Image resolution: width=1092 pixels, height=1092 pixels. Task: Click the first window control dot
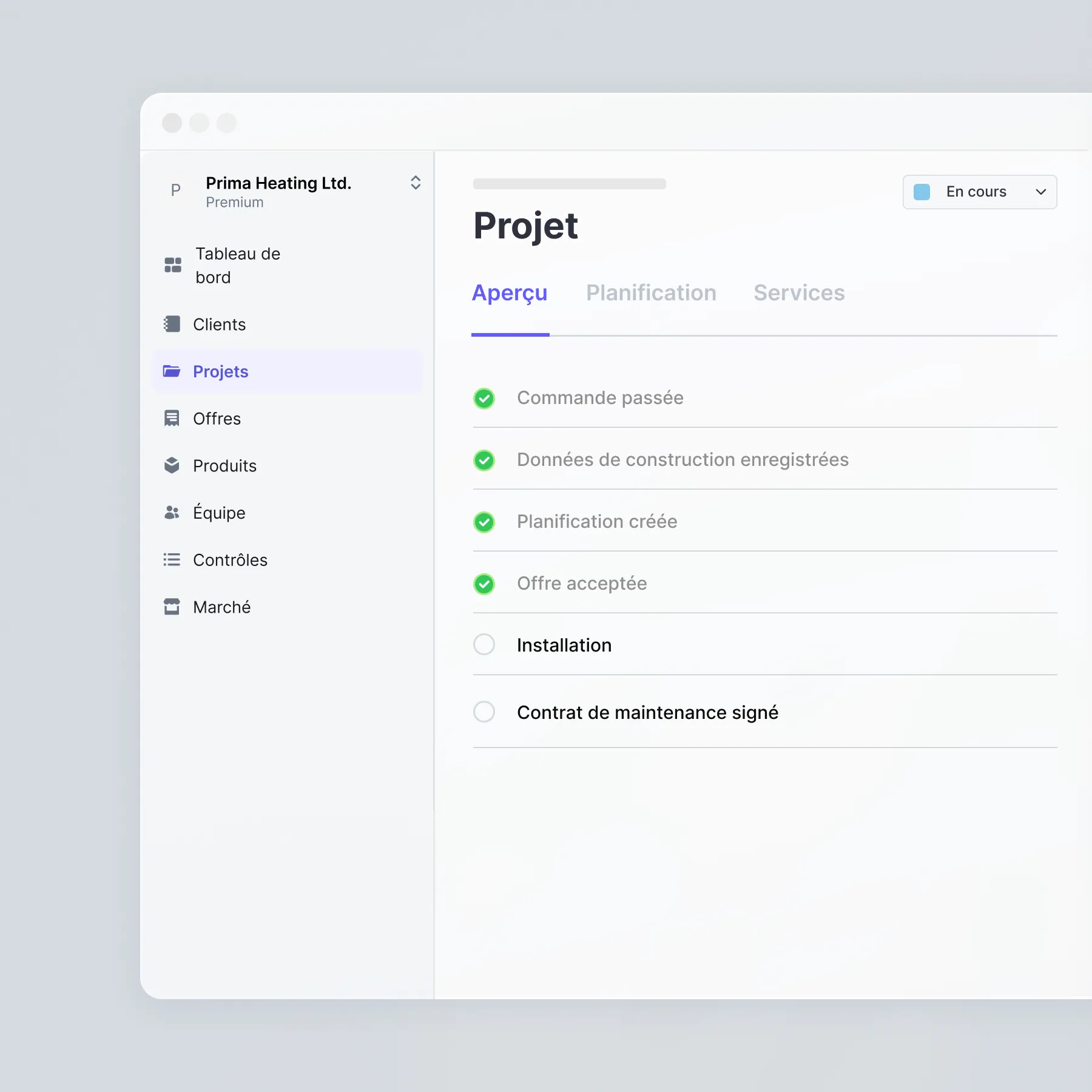coord(172,123)
